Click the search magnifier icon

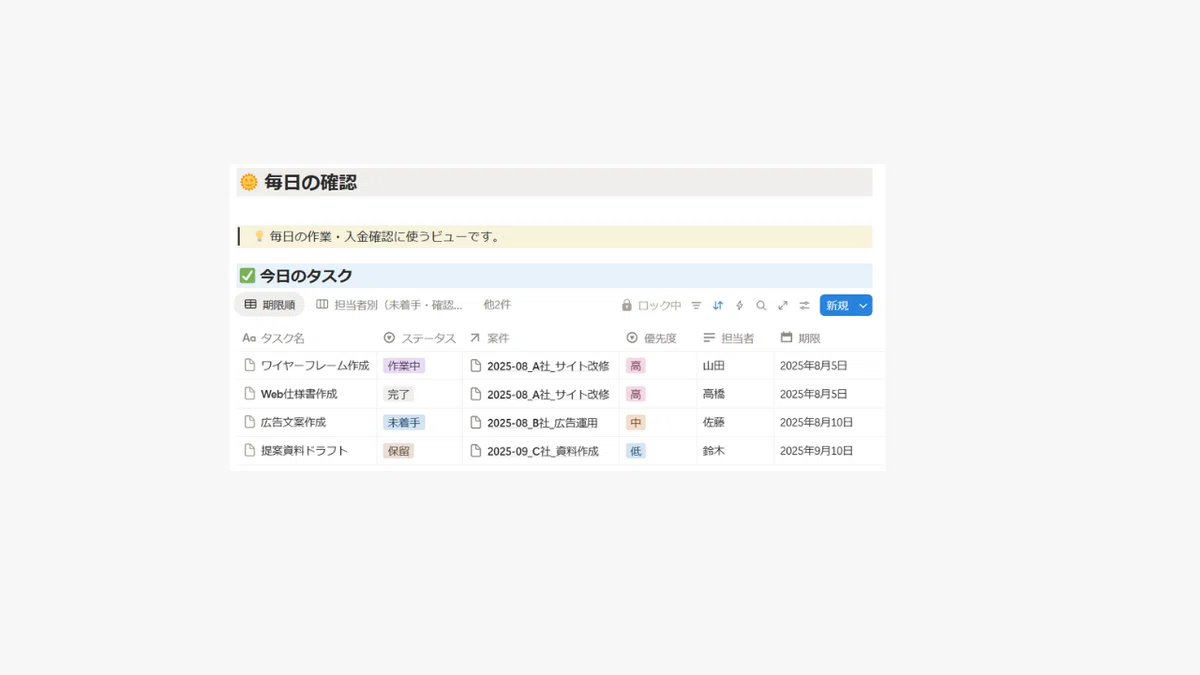761,305
